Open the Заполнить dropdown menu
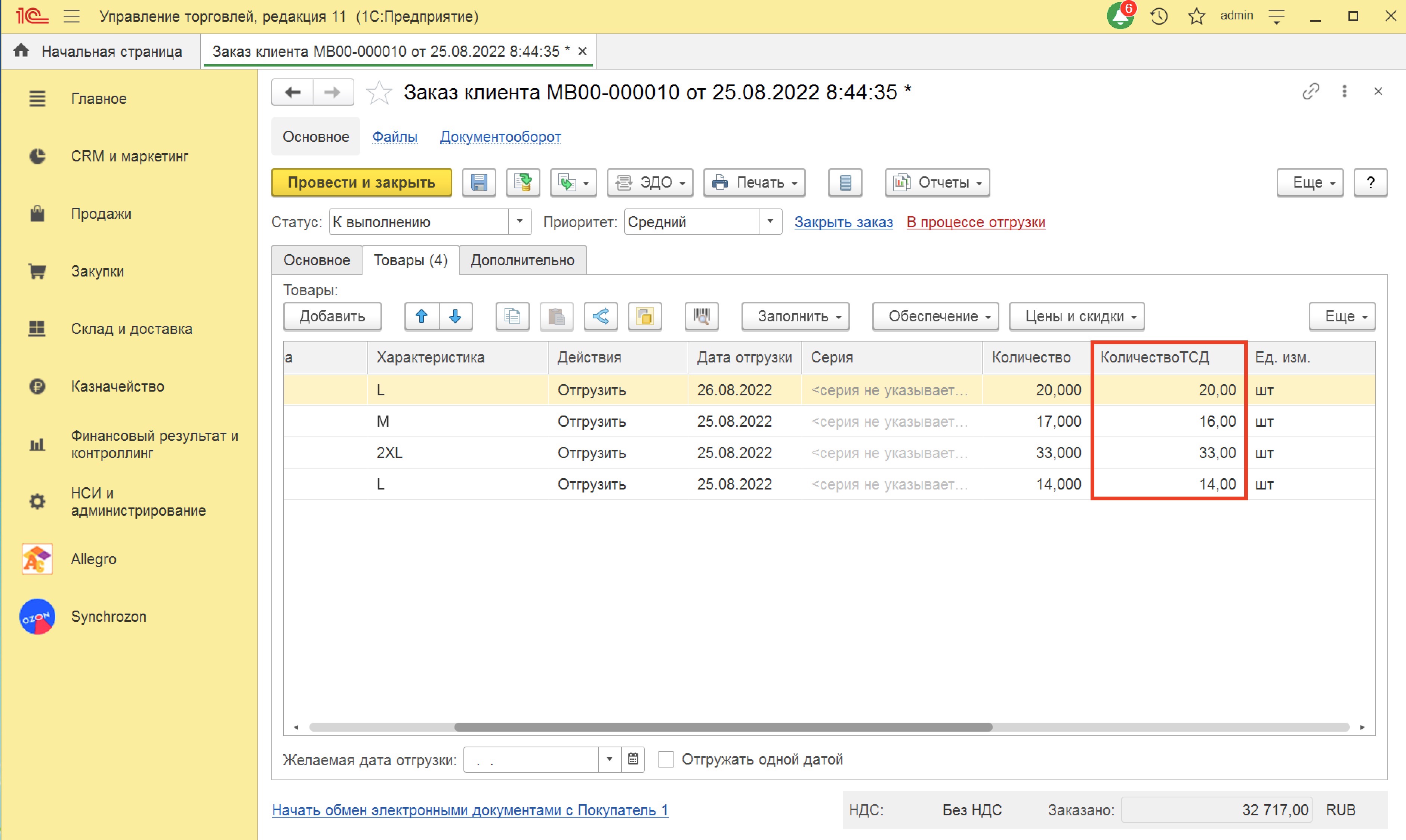The image size is (1406, 840). point(795,316)
